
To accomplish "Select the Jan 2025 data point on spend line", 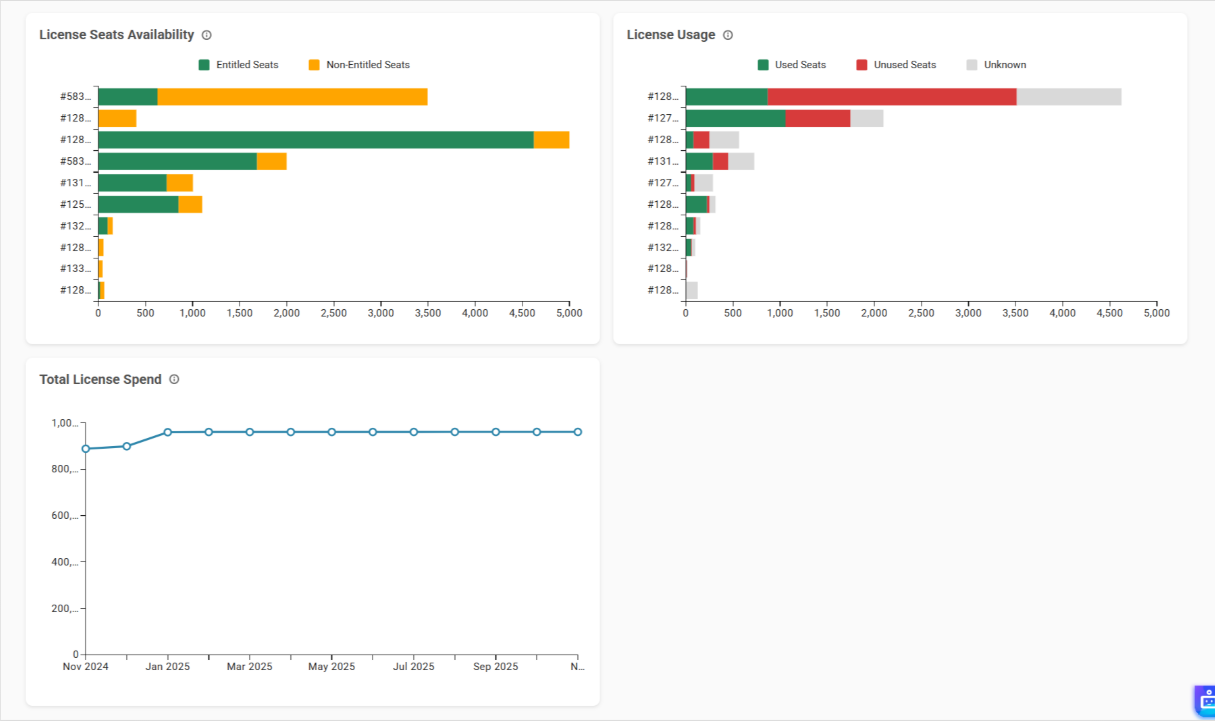I will 168,432.
